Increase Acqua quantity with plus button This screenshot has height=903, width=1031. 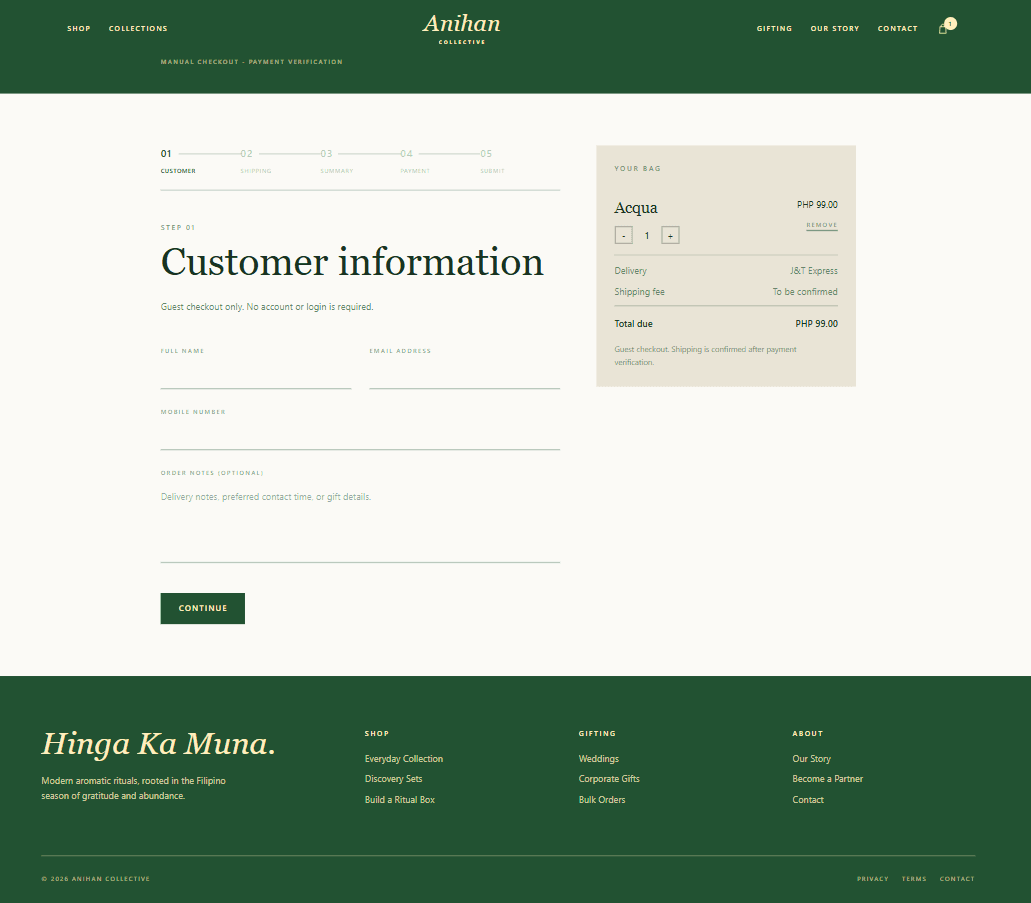(670, 235)
